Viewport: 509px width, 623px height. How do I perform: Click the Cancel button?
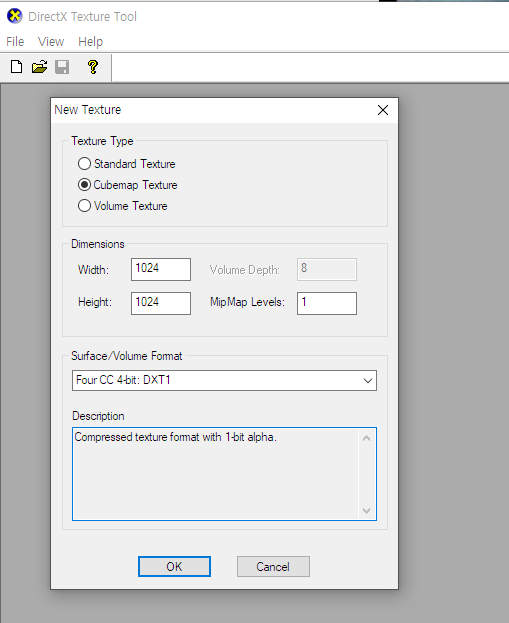coord(273,566)
